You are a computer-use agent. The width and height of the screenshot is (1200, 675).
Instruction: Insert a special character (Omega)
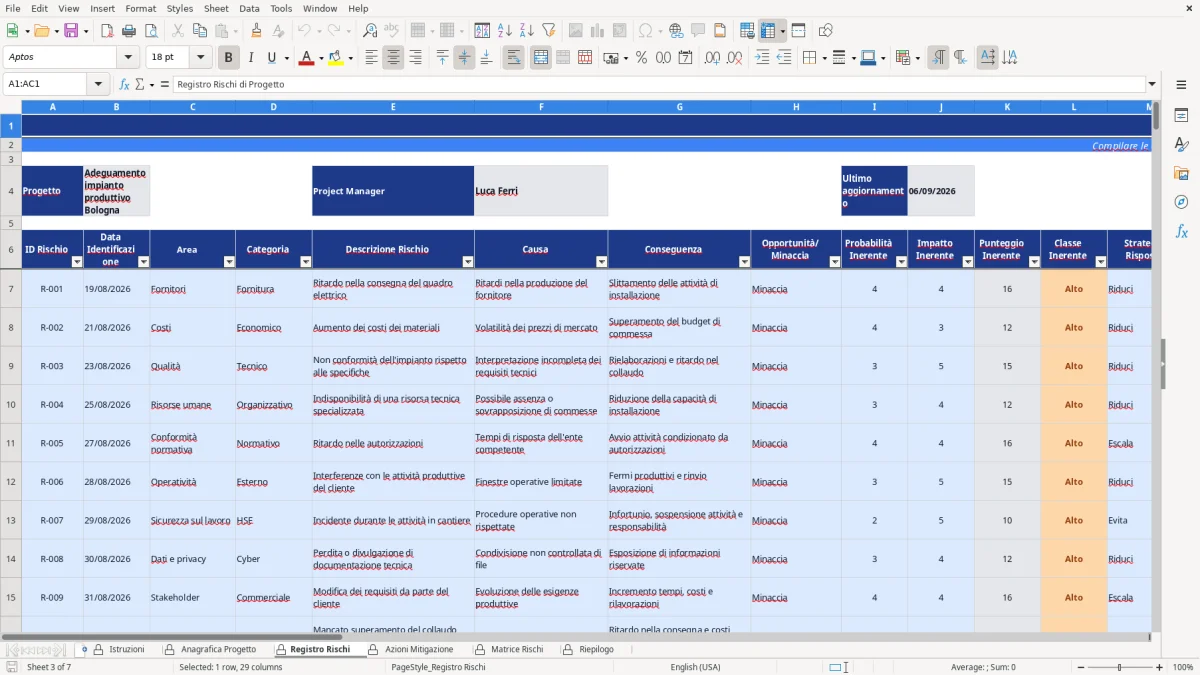[645, 31]
